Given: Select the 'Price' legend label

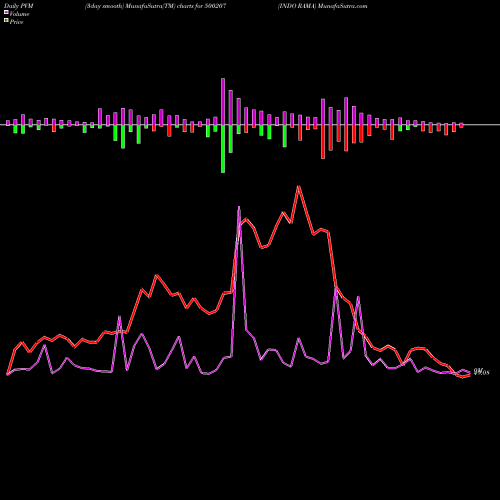Looking at the screenshot, I should tap(16, 22).
